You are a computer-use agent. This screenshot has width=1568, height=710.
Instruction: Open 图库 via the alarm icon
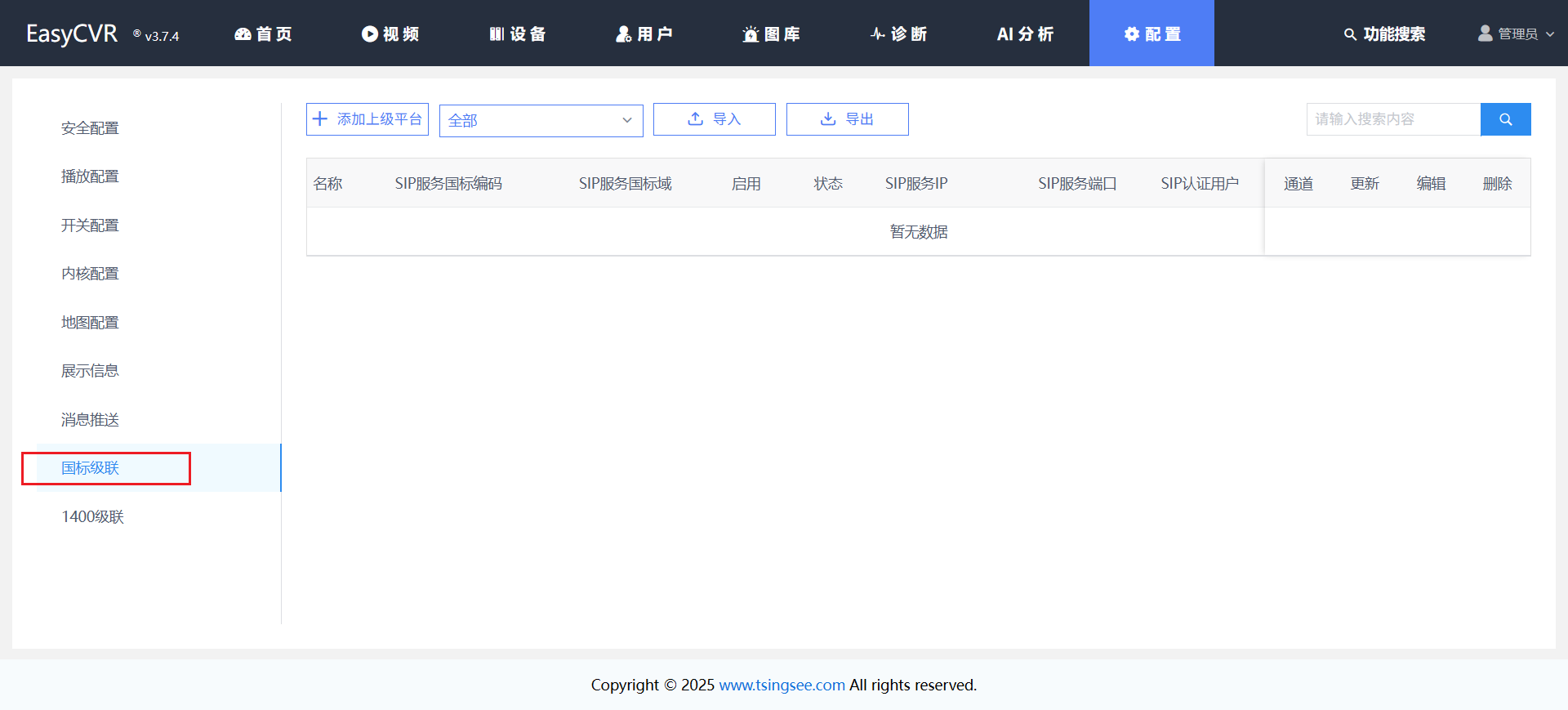coord(750,34)
